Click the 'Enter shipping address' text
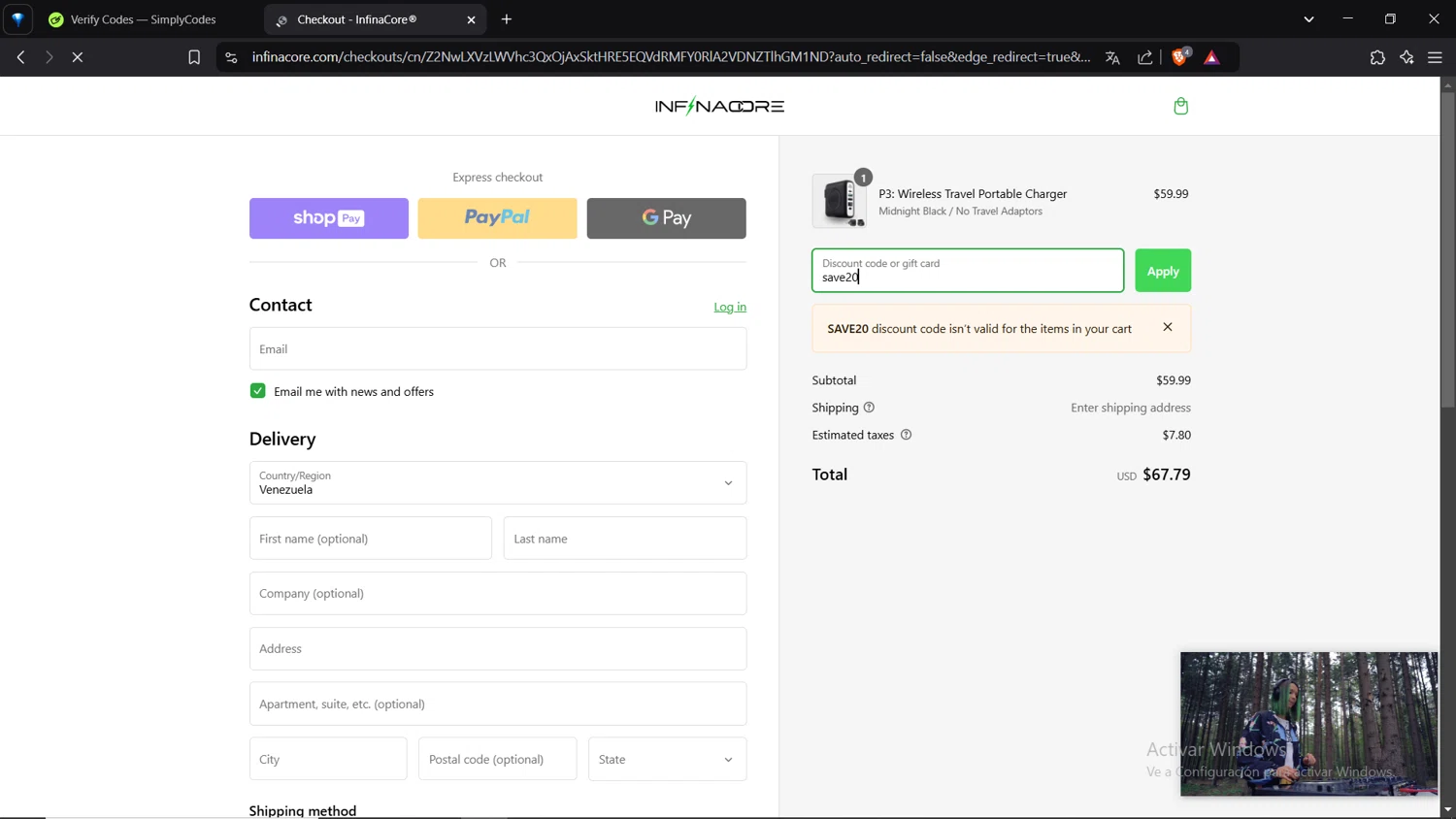The image size is (1456, 819). pyautogui.click(x=1131, y=408)
